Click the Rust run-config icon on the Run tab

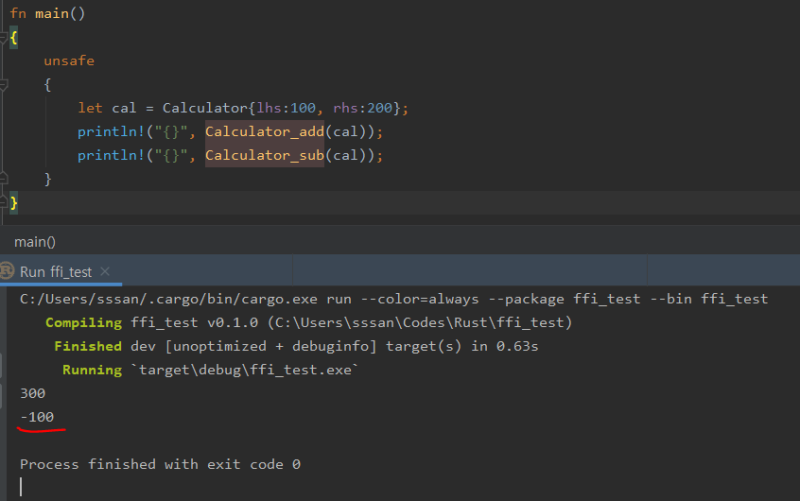[8, 271]
